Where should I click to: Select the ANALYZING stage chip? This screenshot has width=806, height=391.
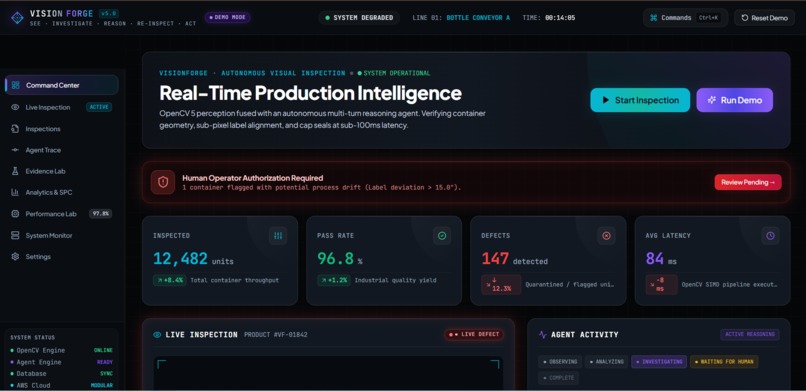pos(607,362)
